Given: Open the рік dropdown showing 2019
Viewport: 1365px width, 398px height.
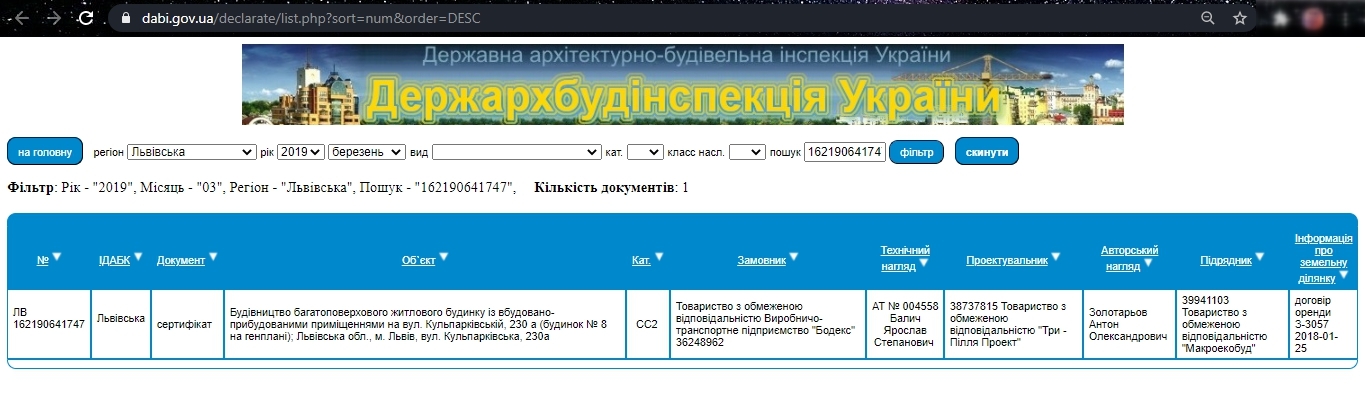Looking at the screenshot, I should click(301, 152).
